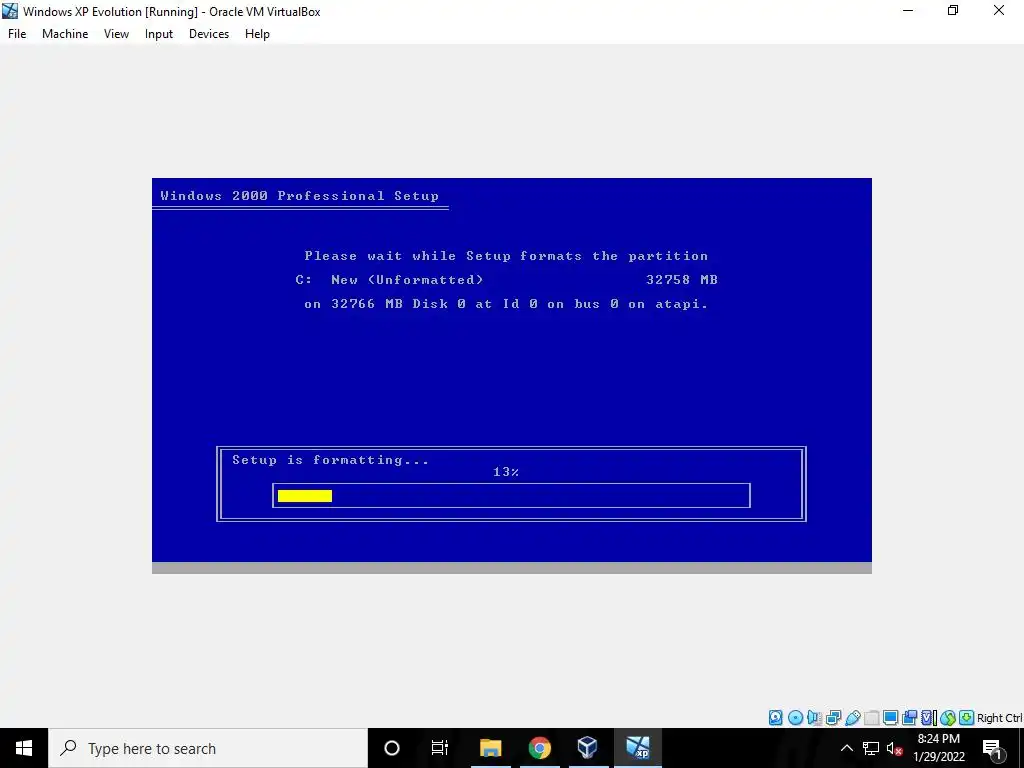
Task: Select the running XP VM taskbar icon
Action: (x=637, y=748)
